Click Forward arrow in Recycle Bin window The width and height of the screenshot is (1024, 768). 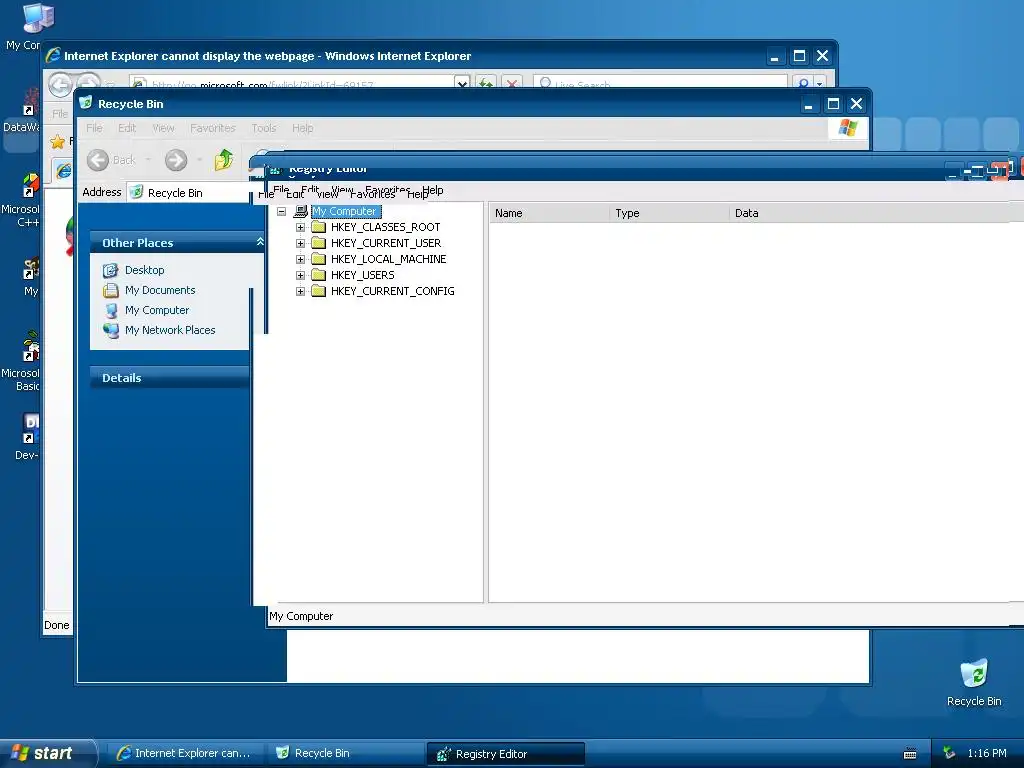[176, 160]
